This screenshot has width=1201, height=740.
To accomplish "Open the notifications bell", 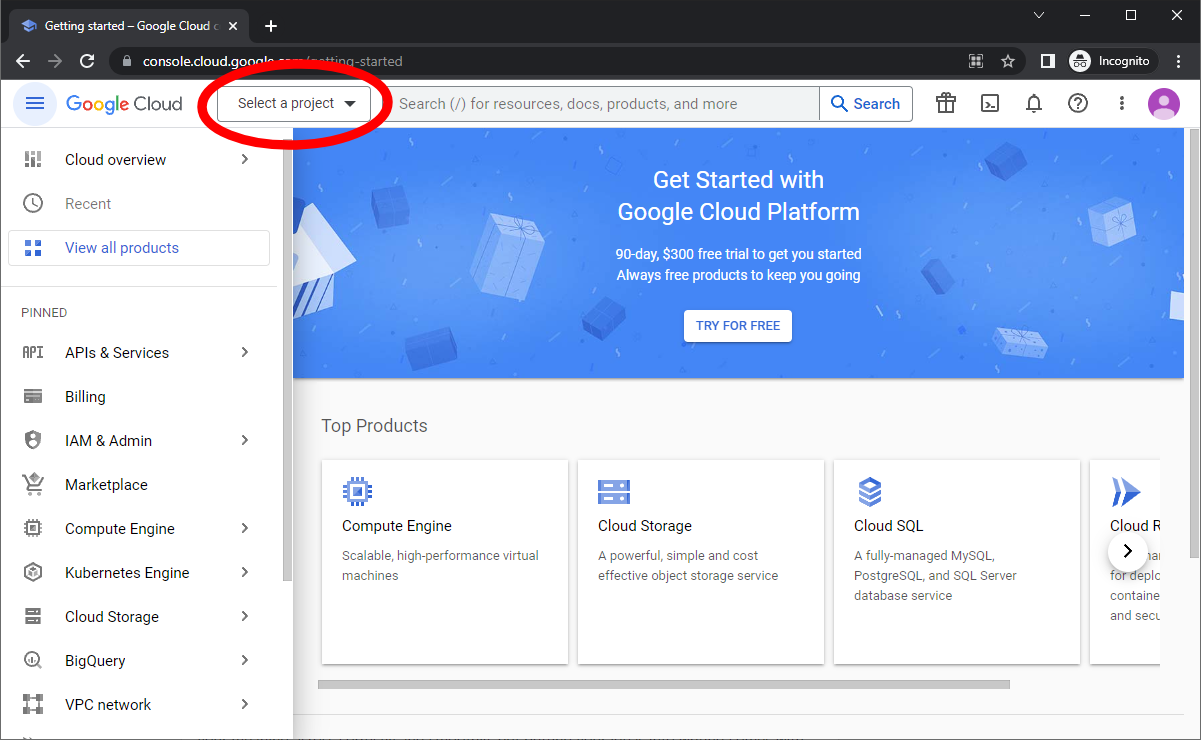I will click(x=1034, y=104).
